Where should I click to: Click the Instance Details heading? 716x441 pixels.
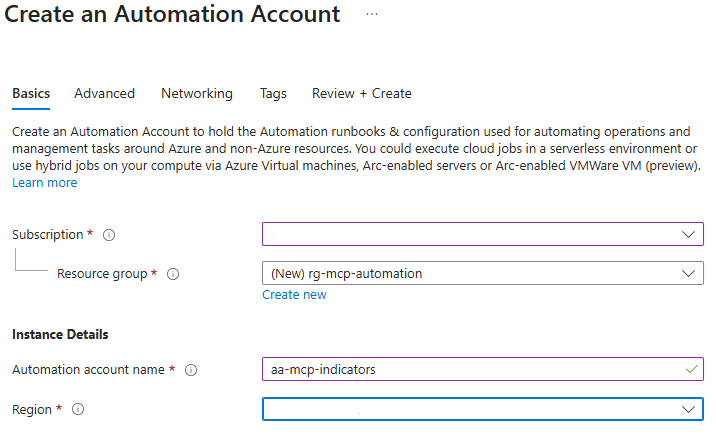[60, 335]
